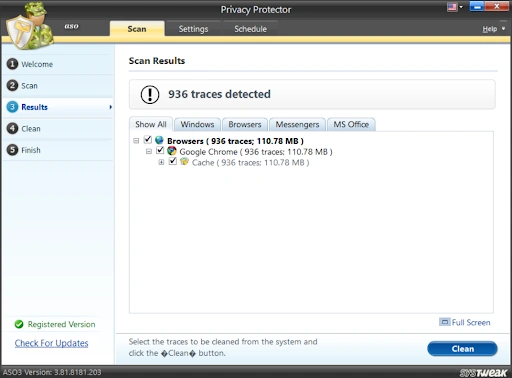Switch to the Scan tab

[137, 29]
